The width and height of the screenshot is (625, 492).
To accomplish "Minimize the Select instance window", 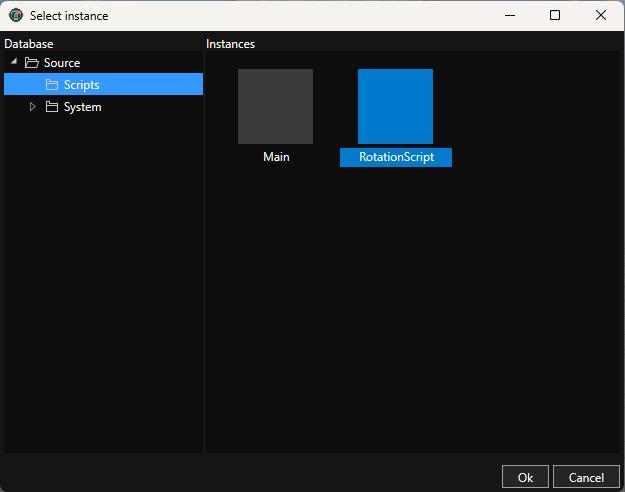I will pyautogui.click(x=510, y=16).
